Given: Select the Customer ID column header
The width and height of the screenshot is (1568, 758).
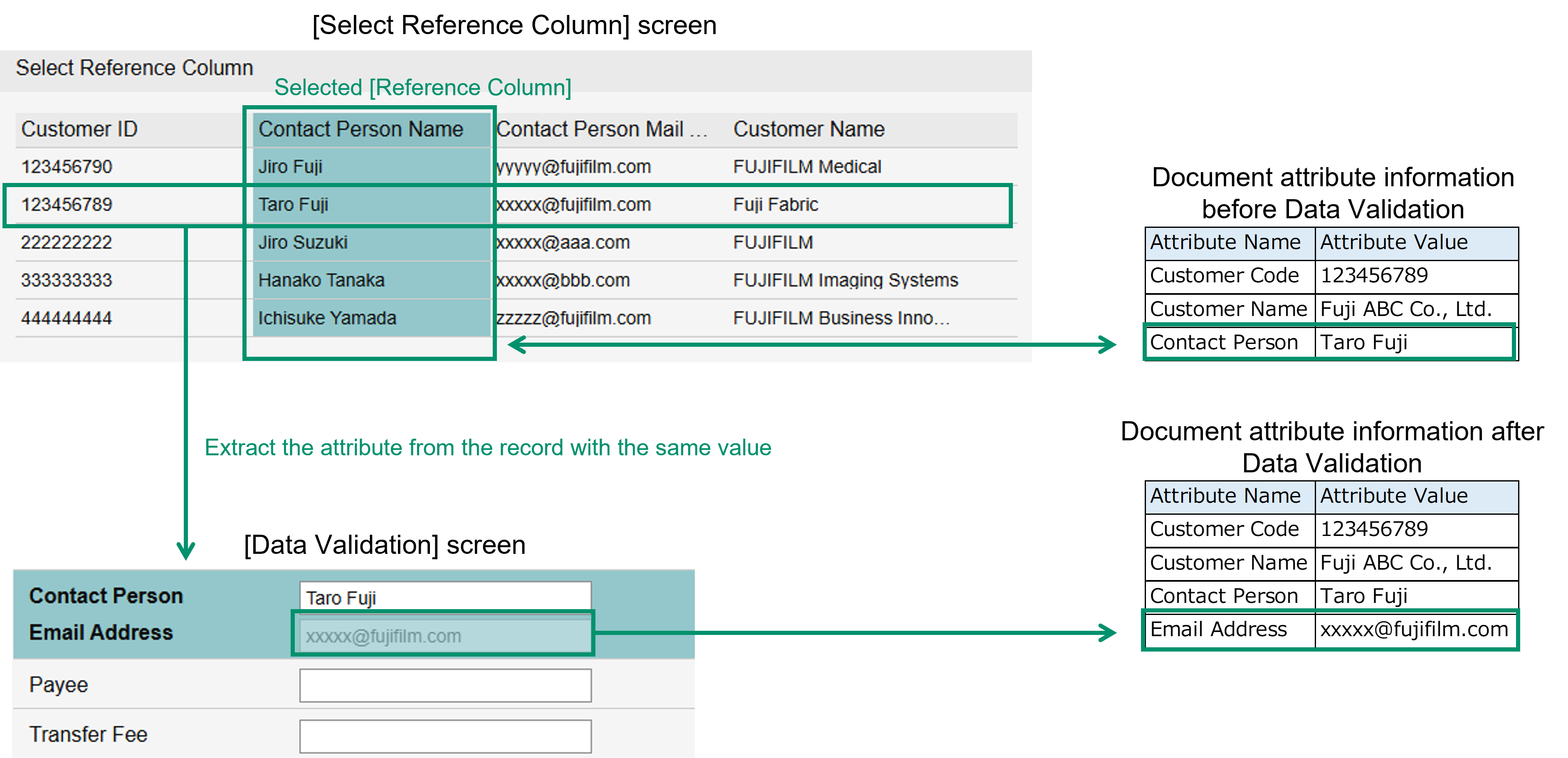Looking at the screenshot, I should [x=79, y=129].
